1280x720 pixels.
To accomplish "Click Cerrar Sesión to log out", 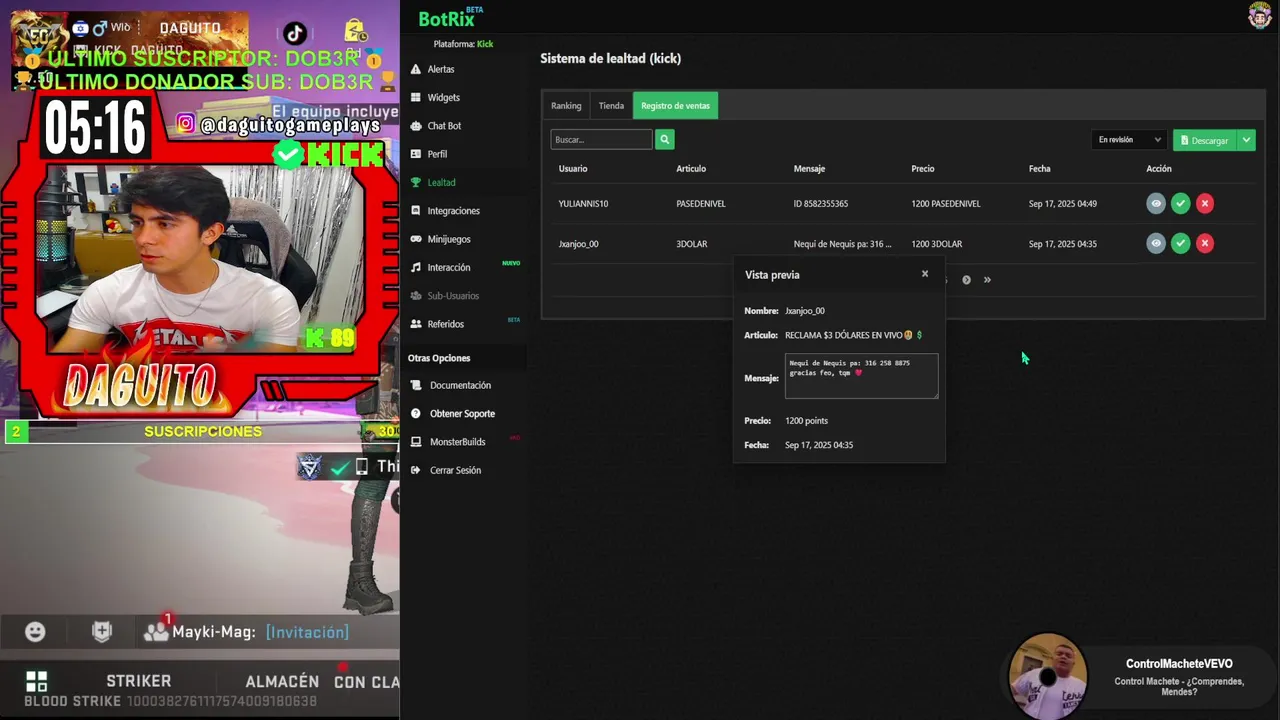I will (455, 470).
